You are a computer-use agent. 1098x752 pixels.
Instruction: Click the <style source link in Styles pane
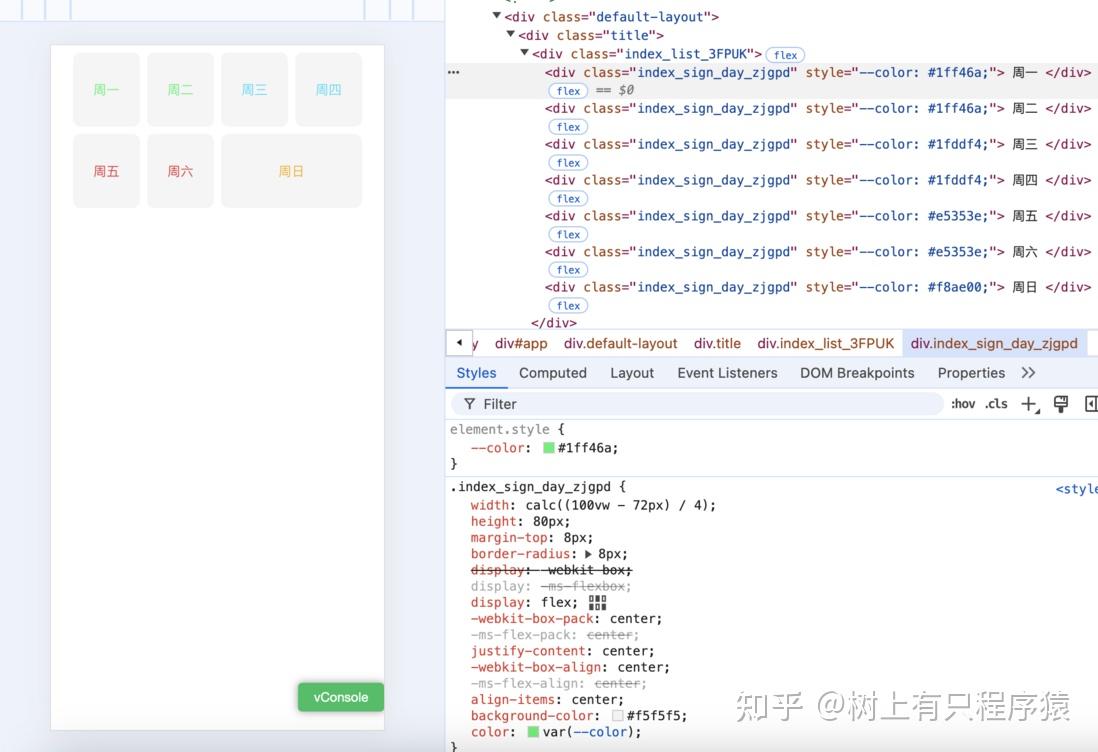coord(1078,488)
